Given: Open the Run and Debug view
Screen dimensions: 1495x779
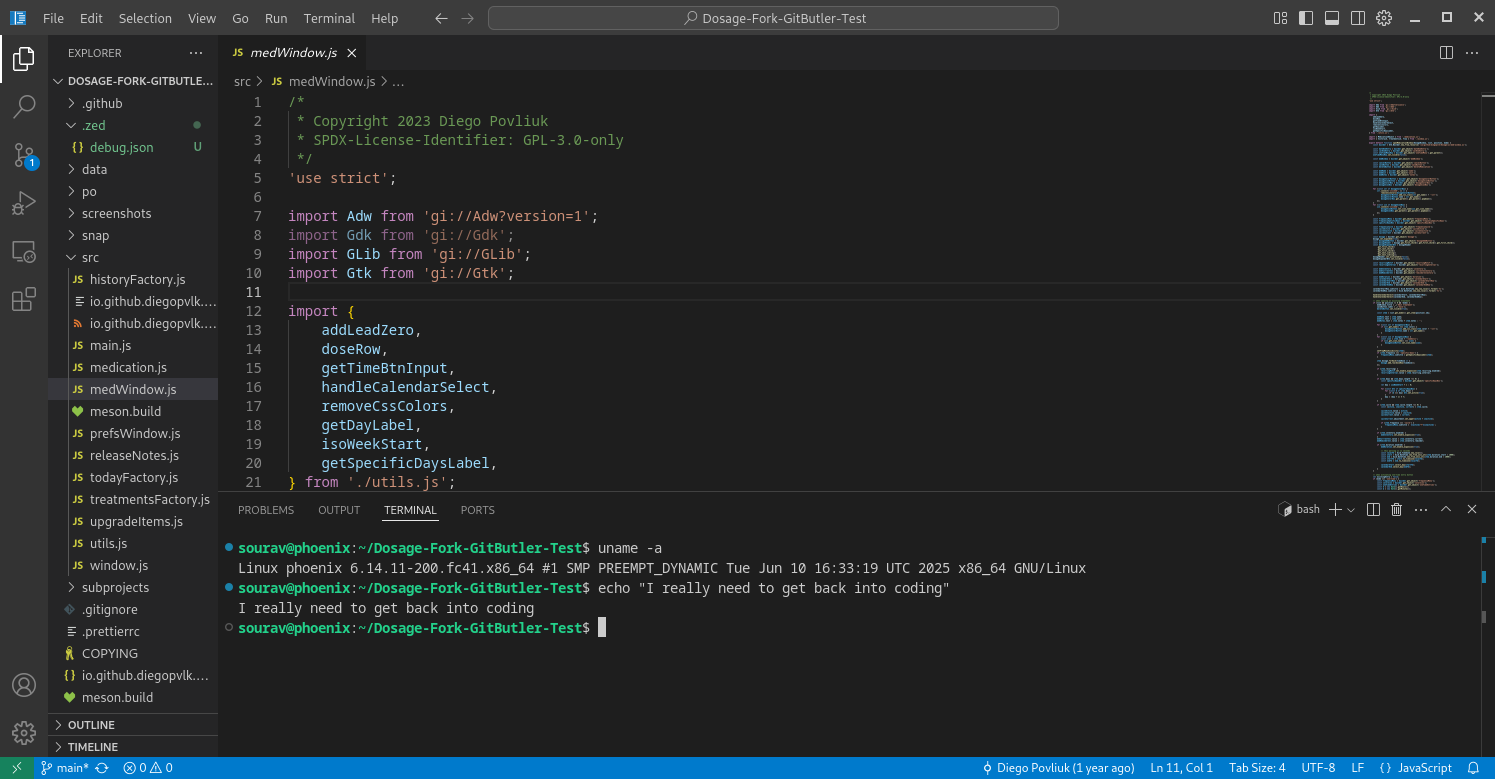Looking at the screenshot, I should pos(24,203).
